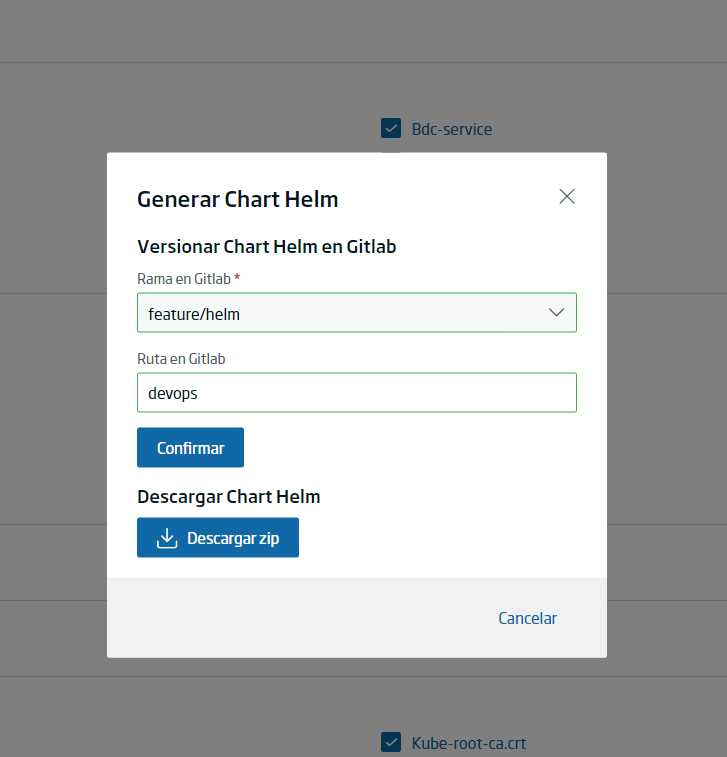Image resolution: width=727 pixels, height=757 pixels.
Task: Click the Descargar Chart Helm heading
Action: [228, 497]
